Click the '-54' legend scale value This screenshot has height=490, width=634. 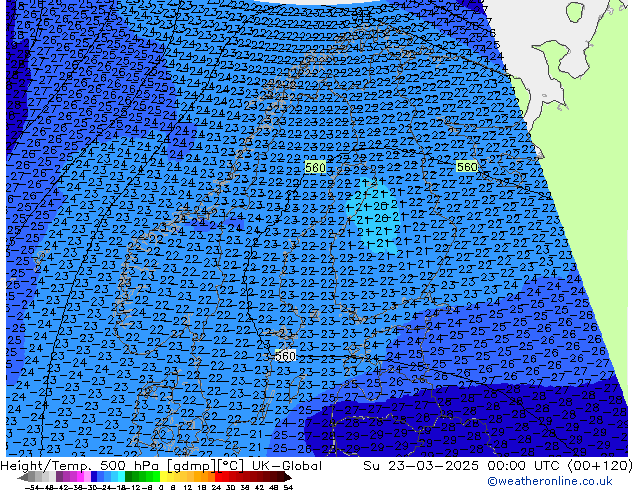[x=32, y=488]
